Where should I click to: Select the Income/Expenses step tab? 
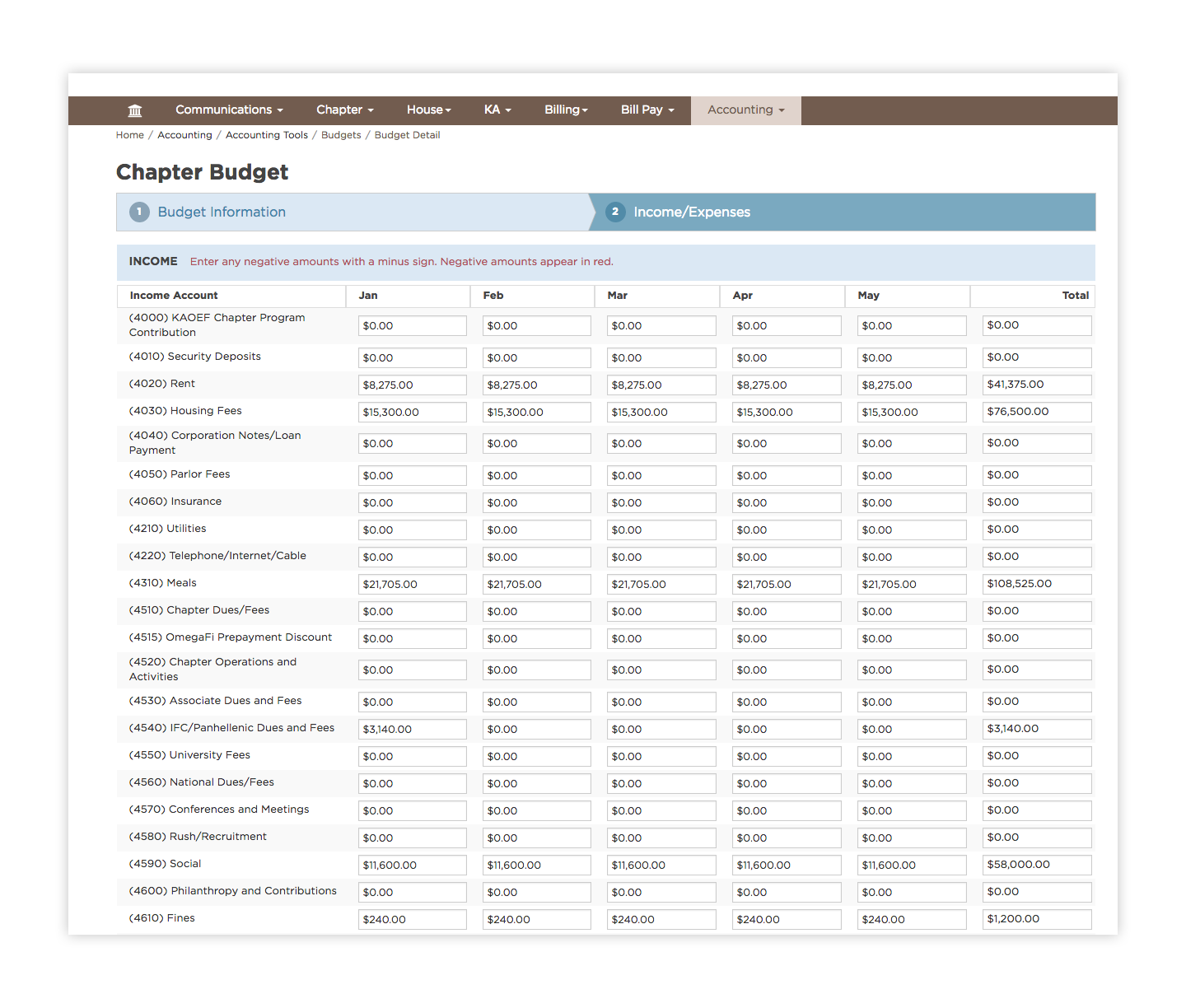(692, 212)
